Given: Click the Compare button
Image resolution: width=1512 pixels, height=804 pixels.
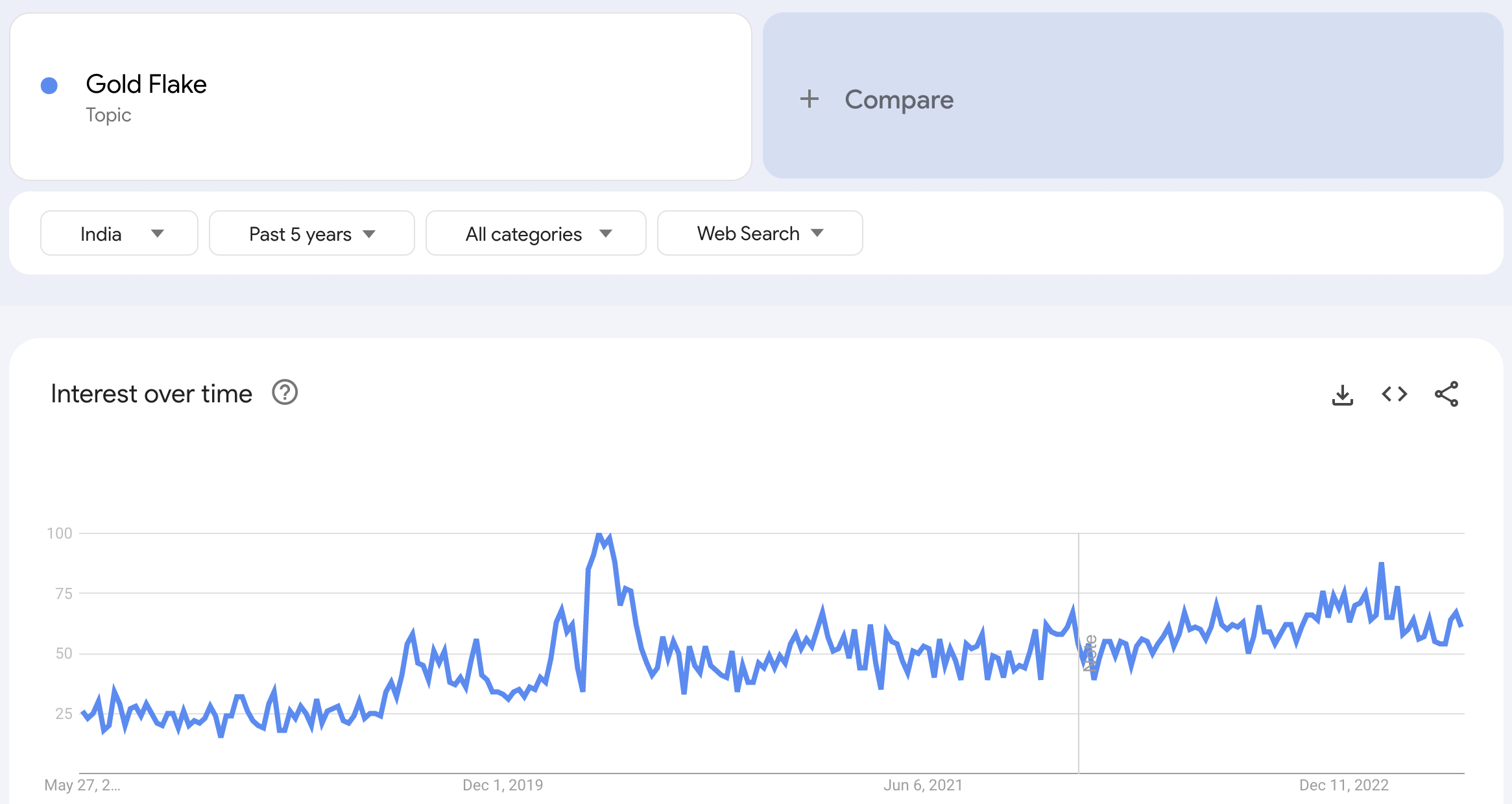Looking at the screenshot, I should (x=1133, y=95).
